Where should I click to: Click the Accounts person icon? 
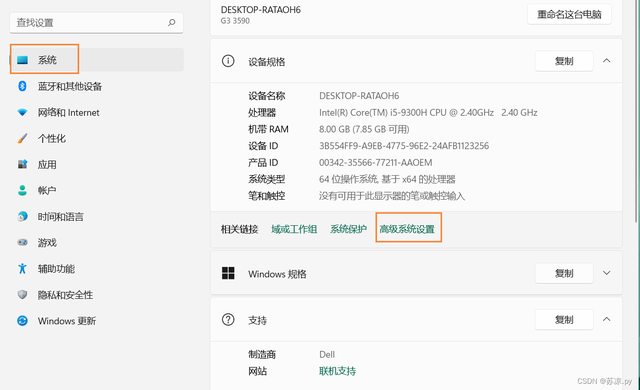pyautogui.click(x=22, y=191)
